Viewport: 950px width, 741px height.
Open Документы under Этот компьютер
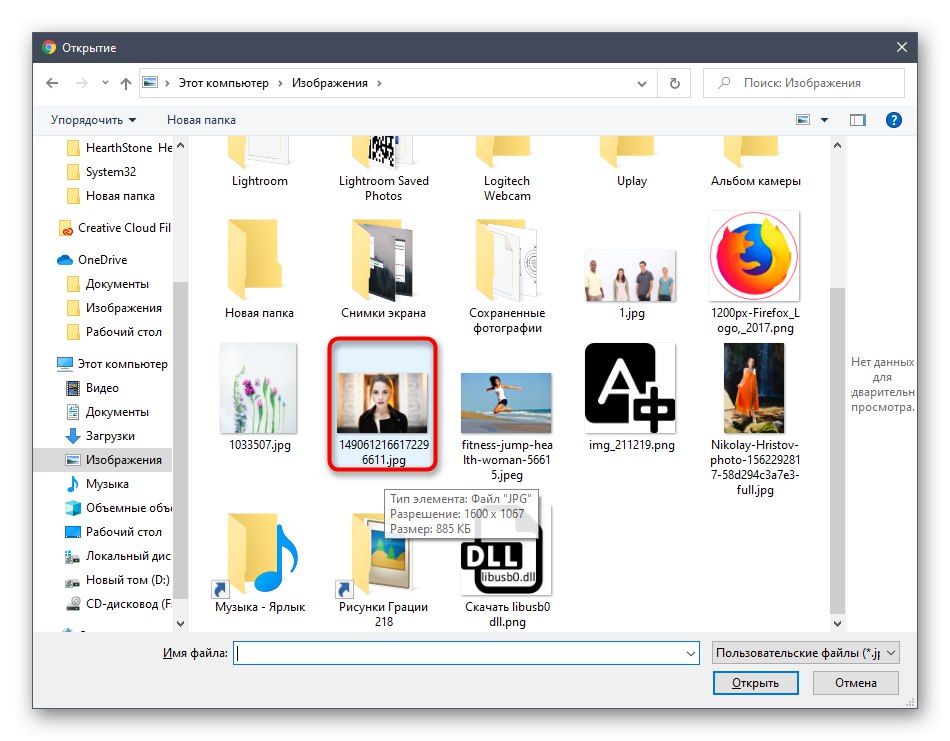tap(107, 412)
